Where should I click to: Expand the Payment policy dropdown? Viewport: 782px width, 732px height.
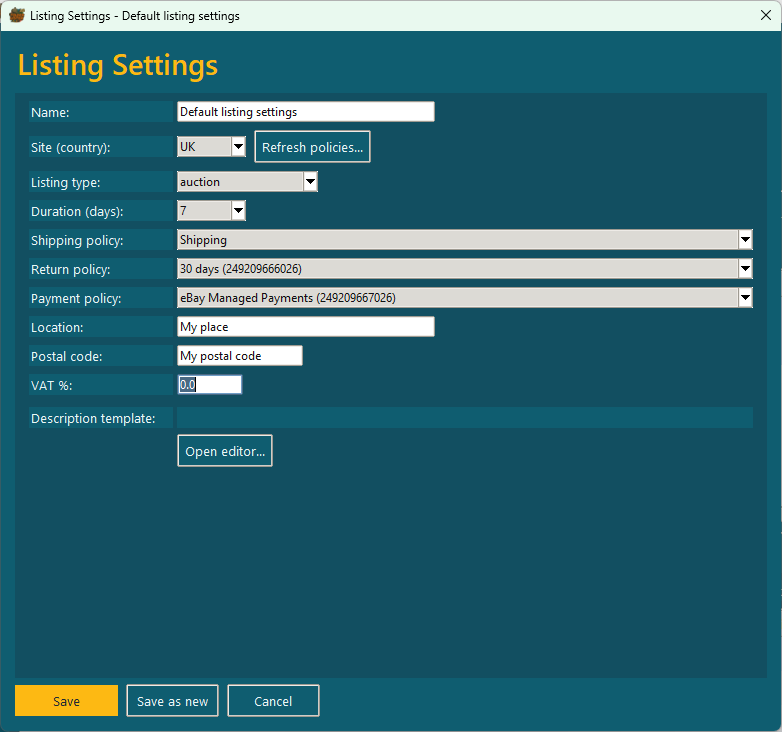(745, 298)
